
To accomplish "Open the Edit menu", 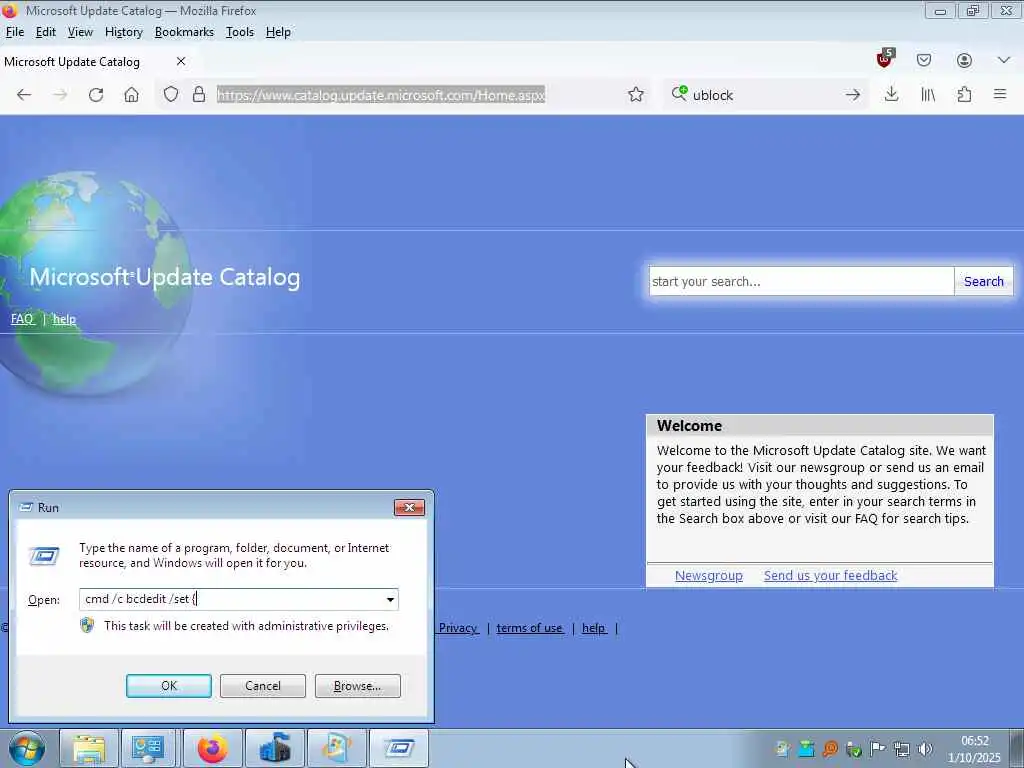I will (x=45, y=32).
